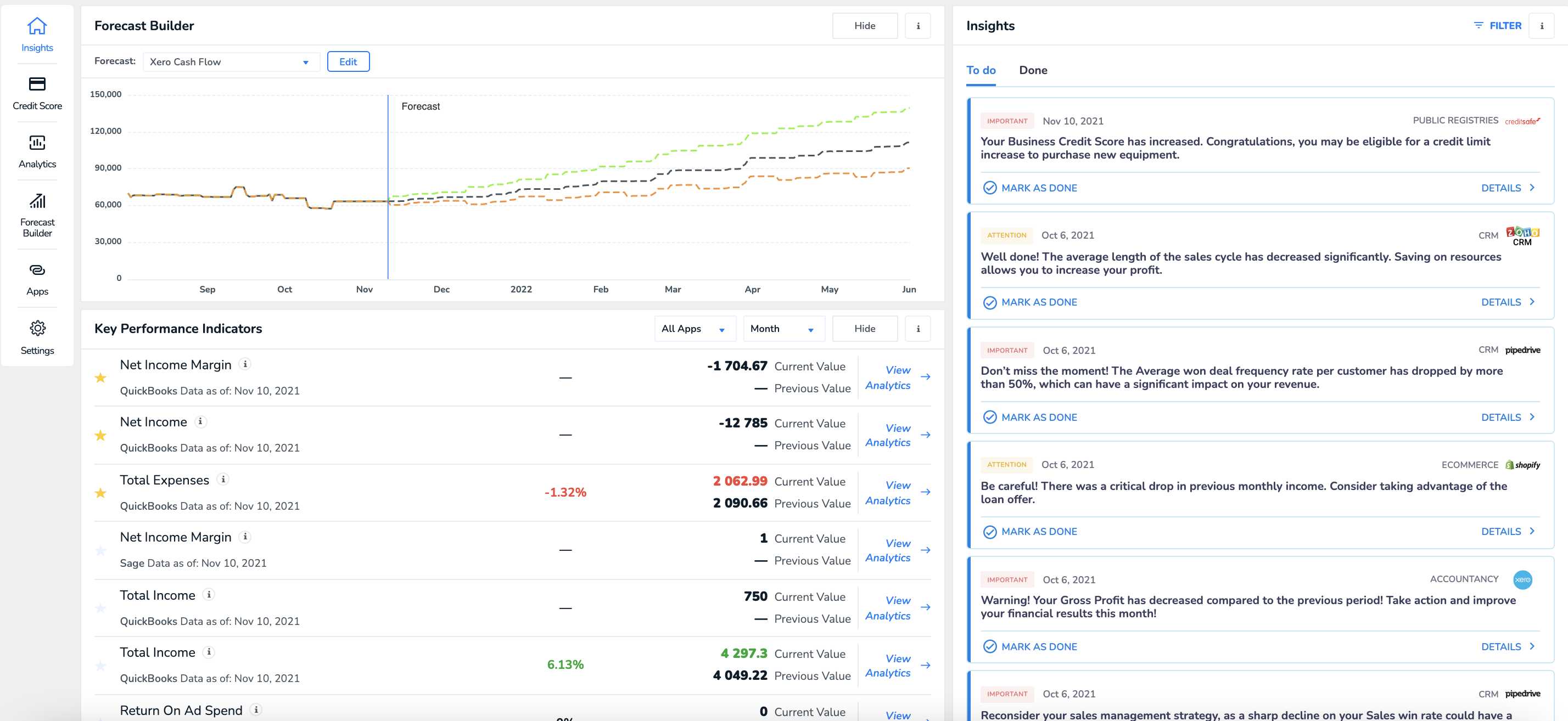The image size is (1568, 721).
Task: Show info for Net Income KPI
Action: [x=200, y=421]
